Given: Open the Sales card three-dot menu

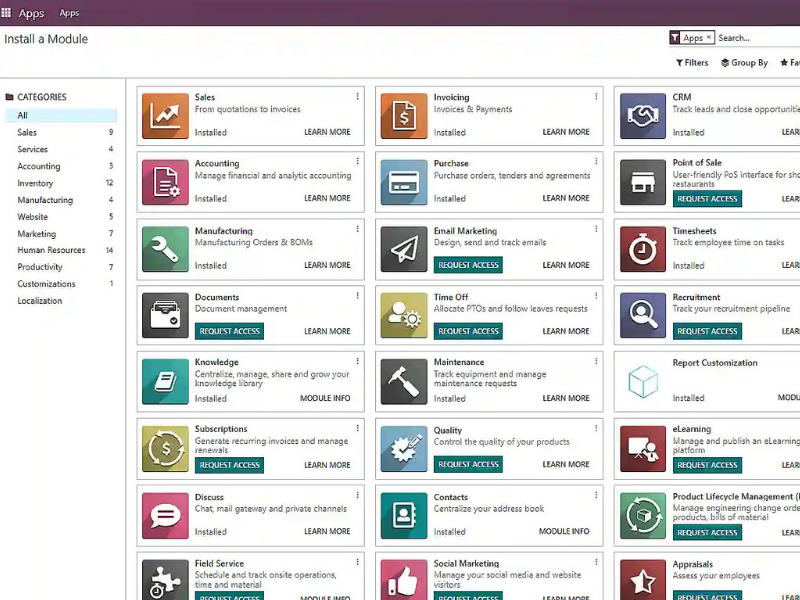Looking at the screenshot, I should [357, 97].
